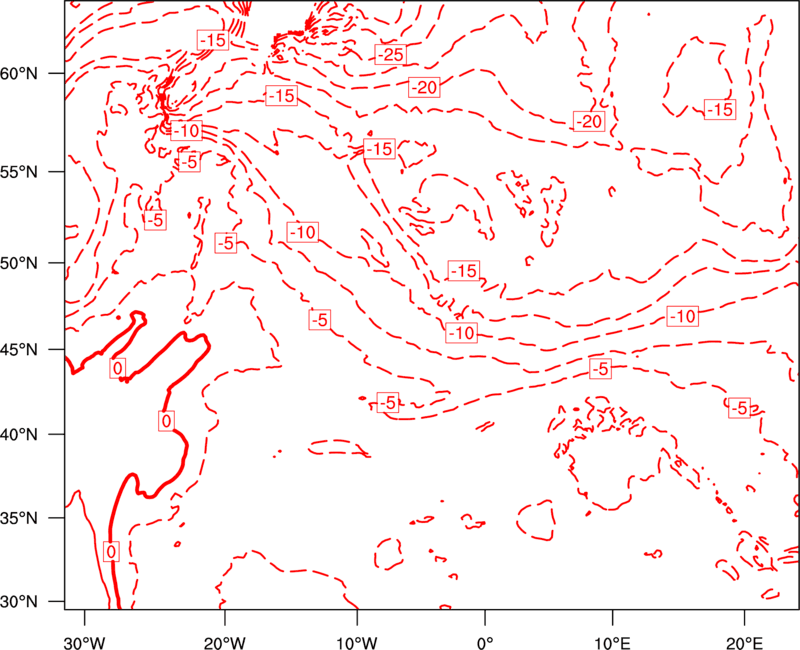
Task: Pick the 20°E longitude axis label
Action: click(x=744, y=642)
